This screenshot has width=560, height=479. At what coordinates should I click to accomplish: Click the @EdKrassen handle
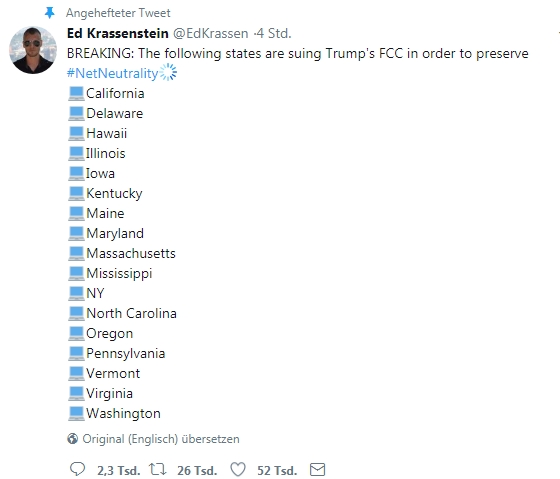click(x=211, y=33)
